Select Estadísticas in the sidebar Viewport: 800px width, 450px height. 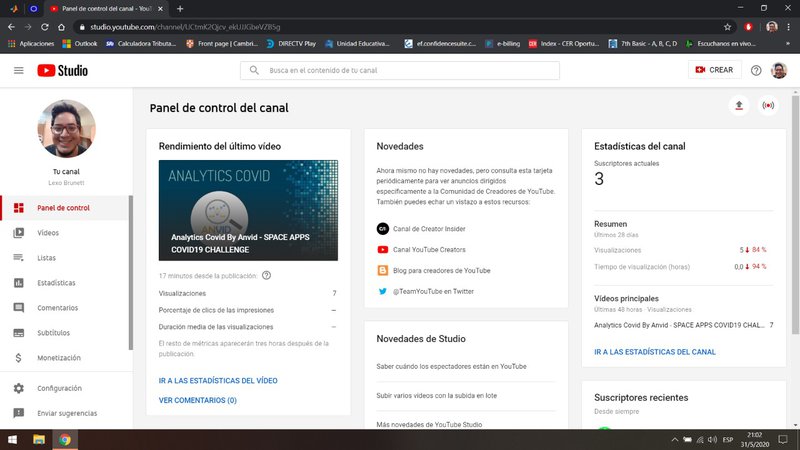point(56,283)
